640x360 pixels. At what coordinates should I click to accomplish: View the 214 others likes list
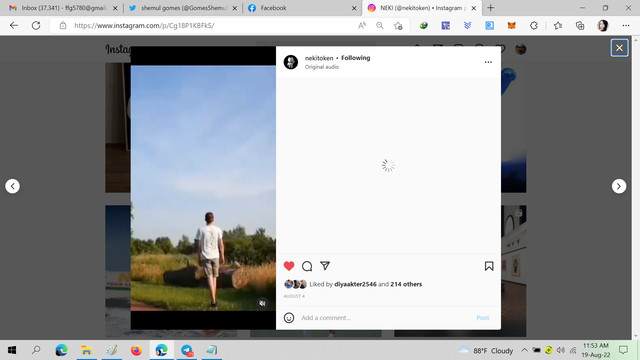406,284
